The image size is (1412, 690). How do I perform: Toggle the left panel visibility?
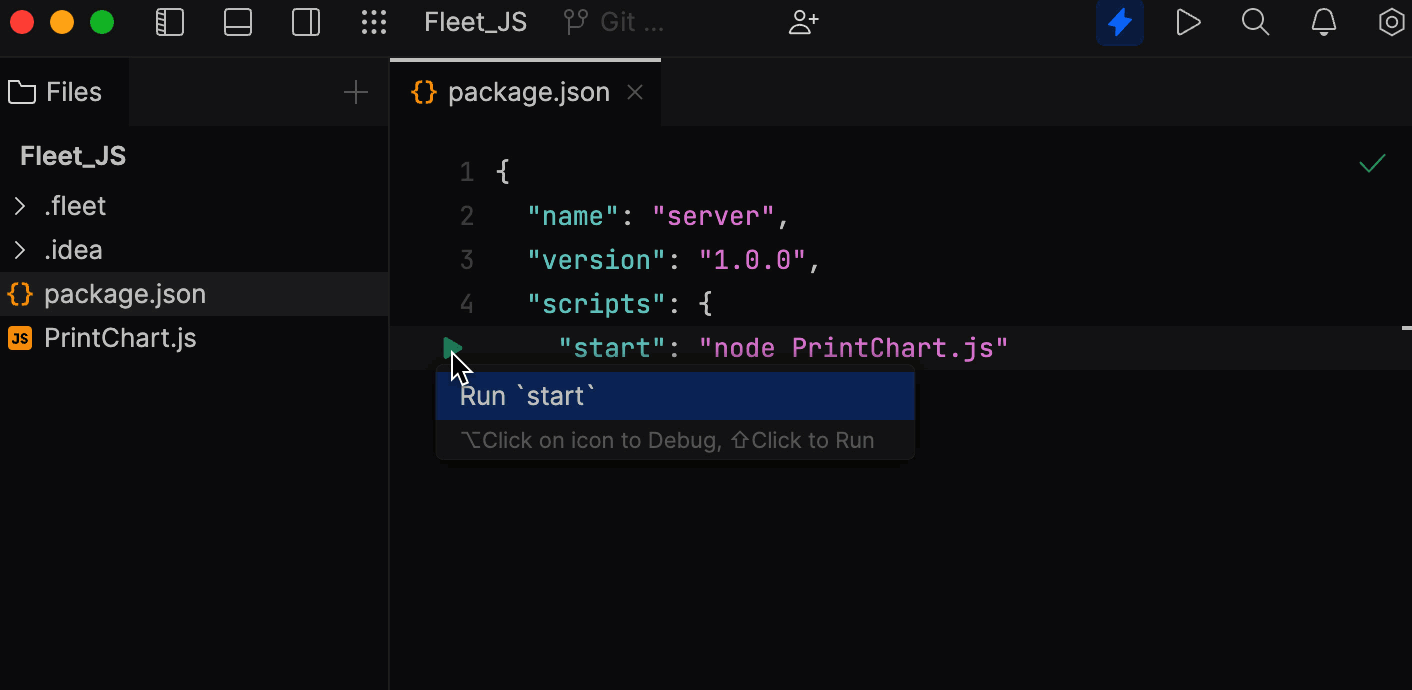(170, 22)
